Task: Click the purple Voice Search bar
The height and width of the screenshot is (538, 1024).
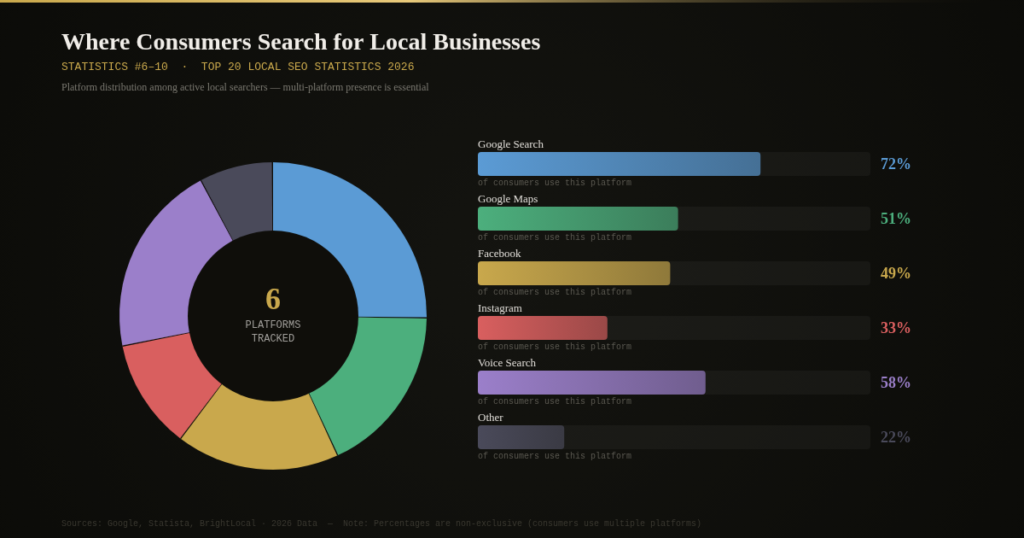Action: tap(592, 383)
